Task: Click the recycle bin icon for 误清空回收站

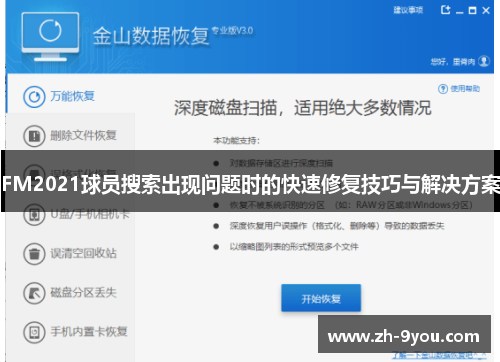Action: pos(34,254)
